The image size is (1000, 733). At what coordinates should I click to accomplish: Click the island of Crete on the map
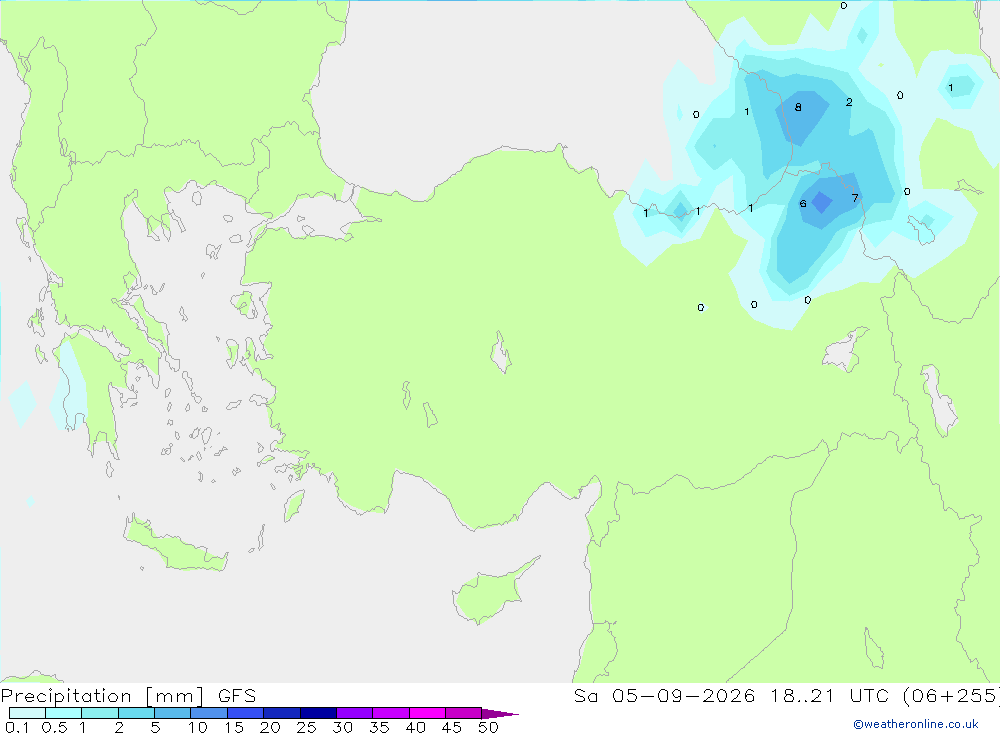coord(175,544)
